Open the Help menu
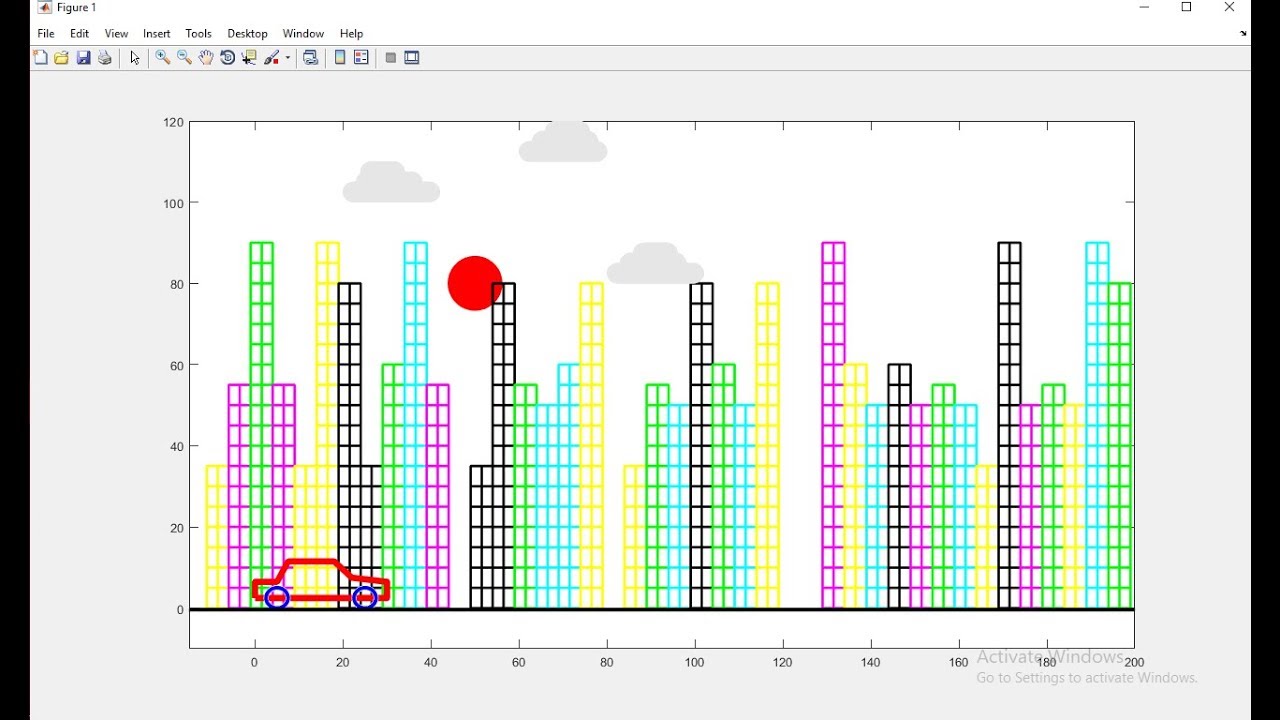Image resolution: width=1280 pixels, height=720 pixels. coord(351,33)
